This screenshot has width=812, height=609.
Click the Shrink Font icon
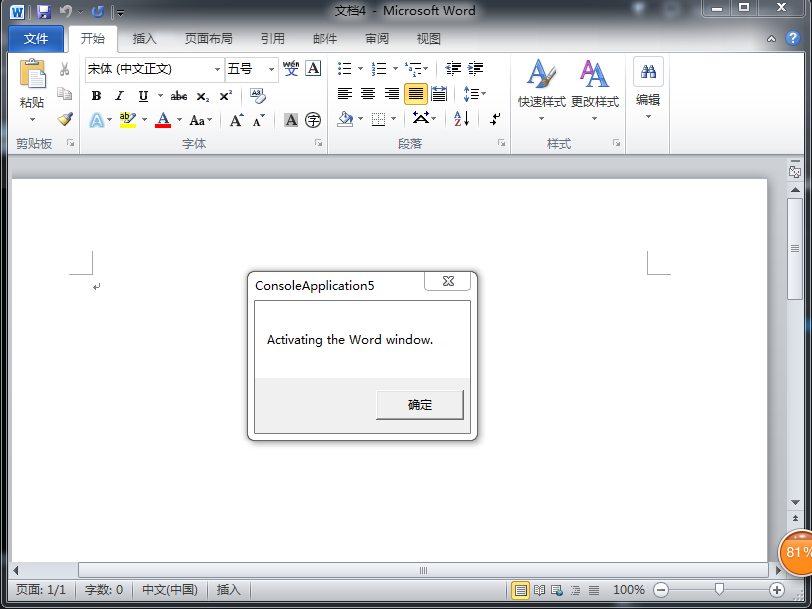(x=258, y=120)
